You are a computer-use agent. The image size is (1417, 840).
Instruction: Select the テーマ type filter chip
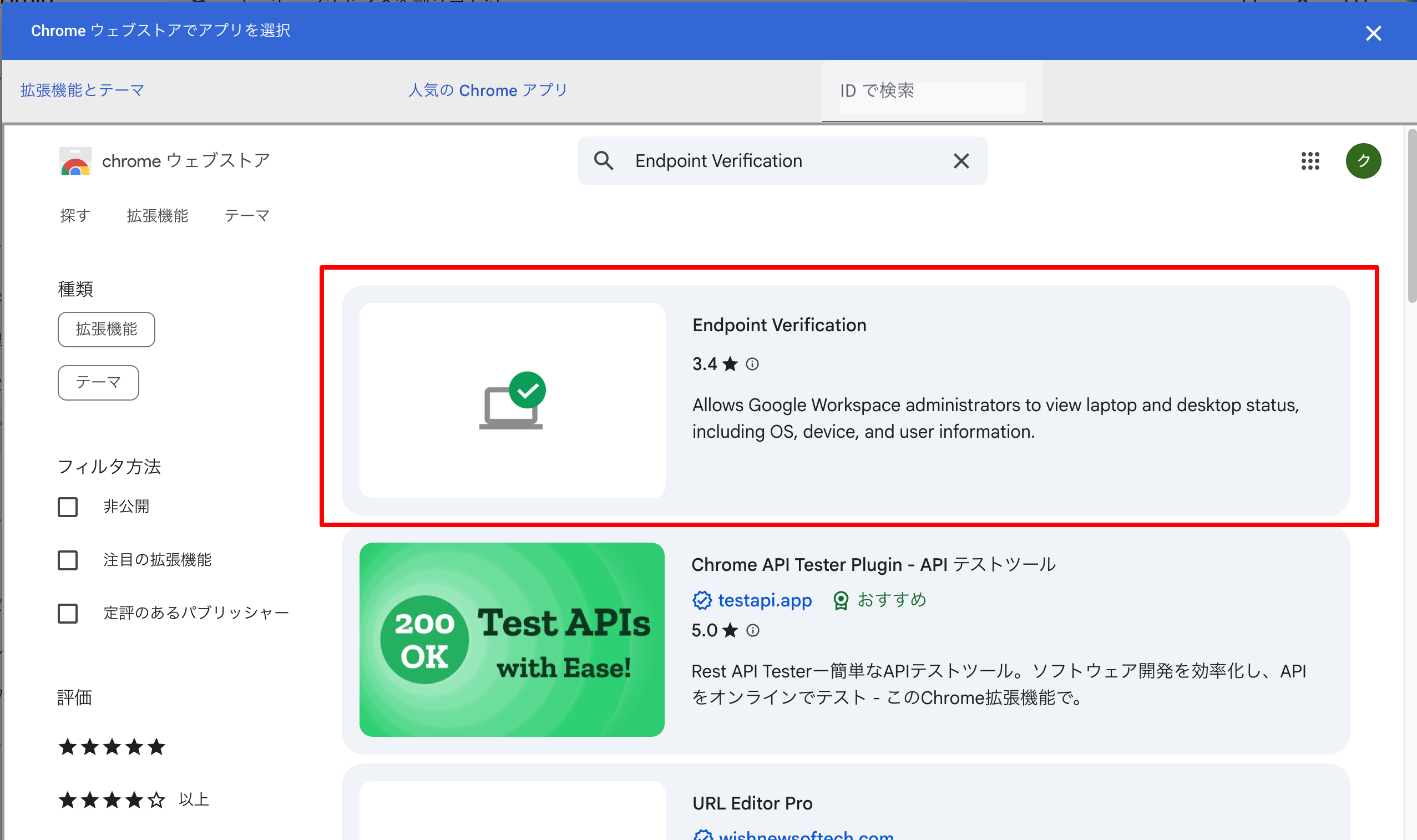(x=98, y=383)
